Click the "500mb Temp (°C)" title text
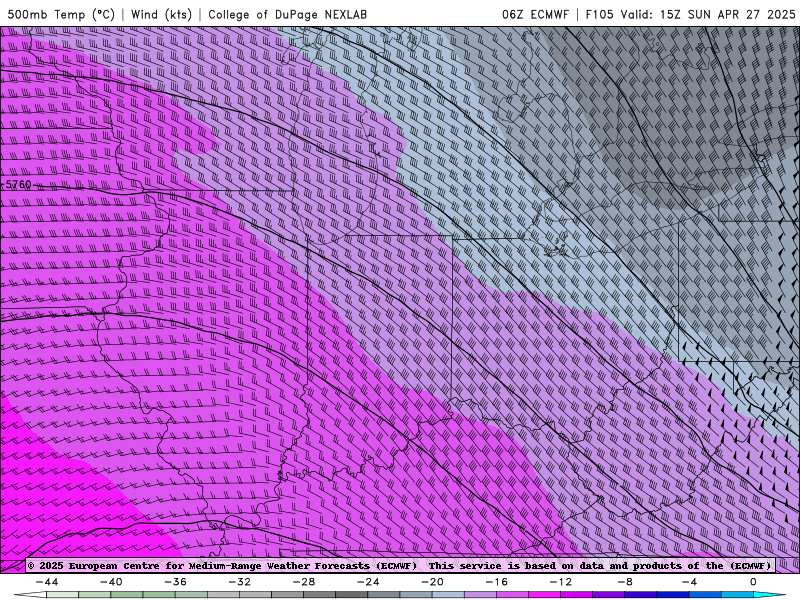The height and width of the screenshot is (600, 800). pos(61,15)
